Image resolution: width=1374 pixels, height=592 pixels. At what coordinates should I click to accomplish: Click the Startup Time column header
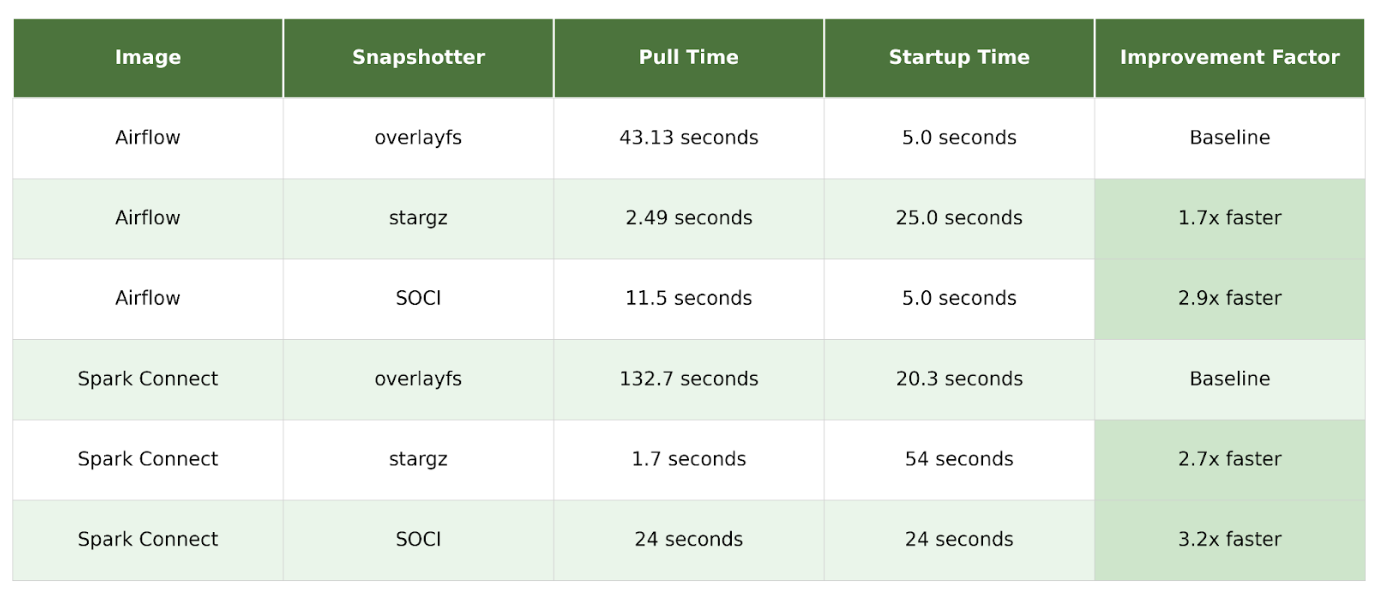pyautogui.click(x=959, y=58)
